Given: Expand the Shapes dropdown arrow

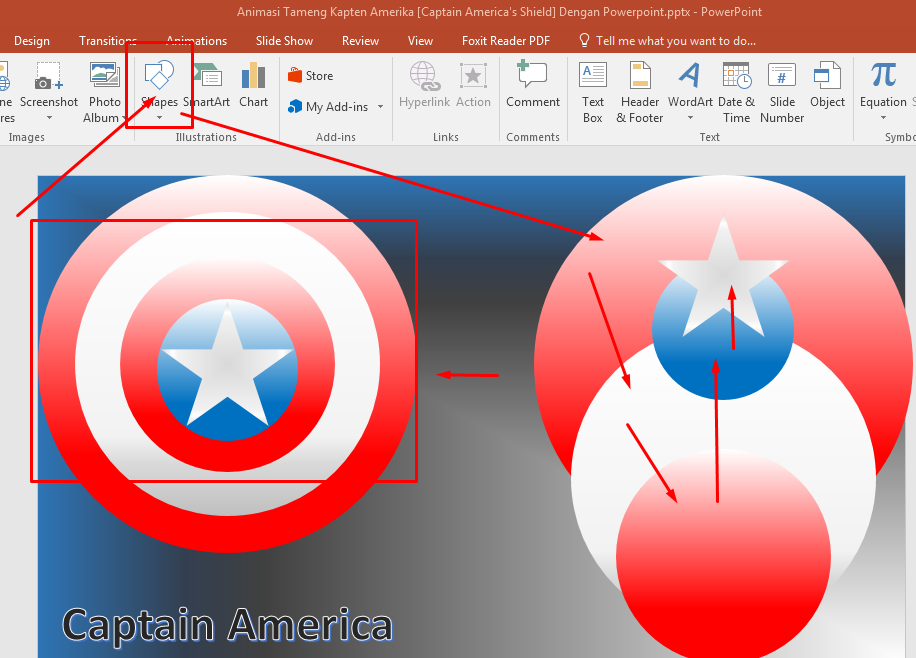Looking at the screenshot, I should coord(159,117).
